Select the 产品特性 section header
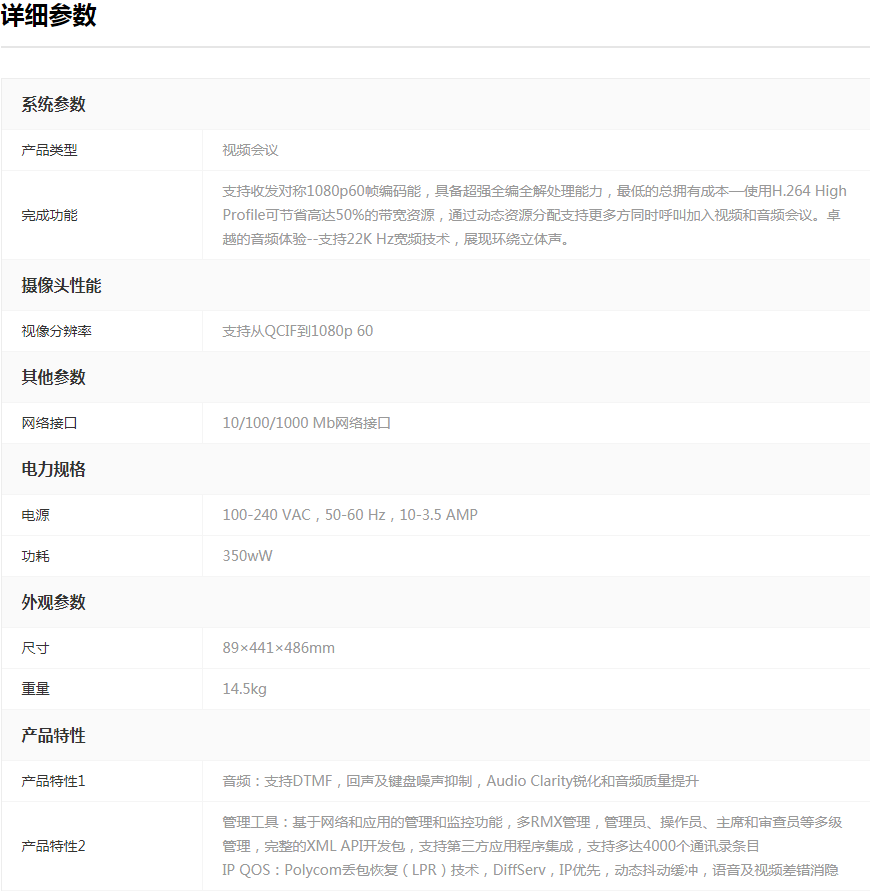870x891 pixels. (54, 735)
